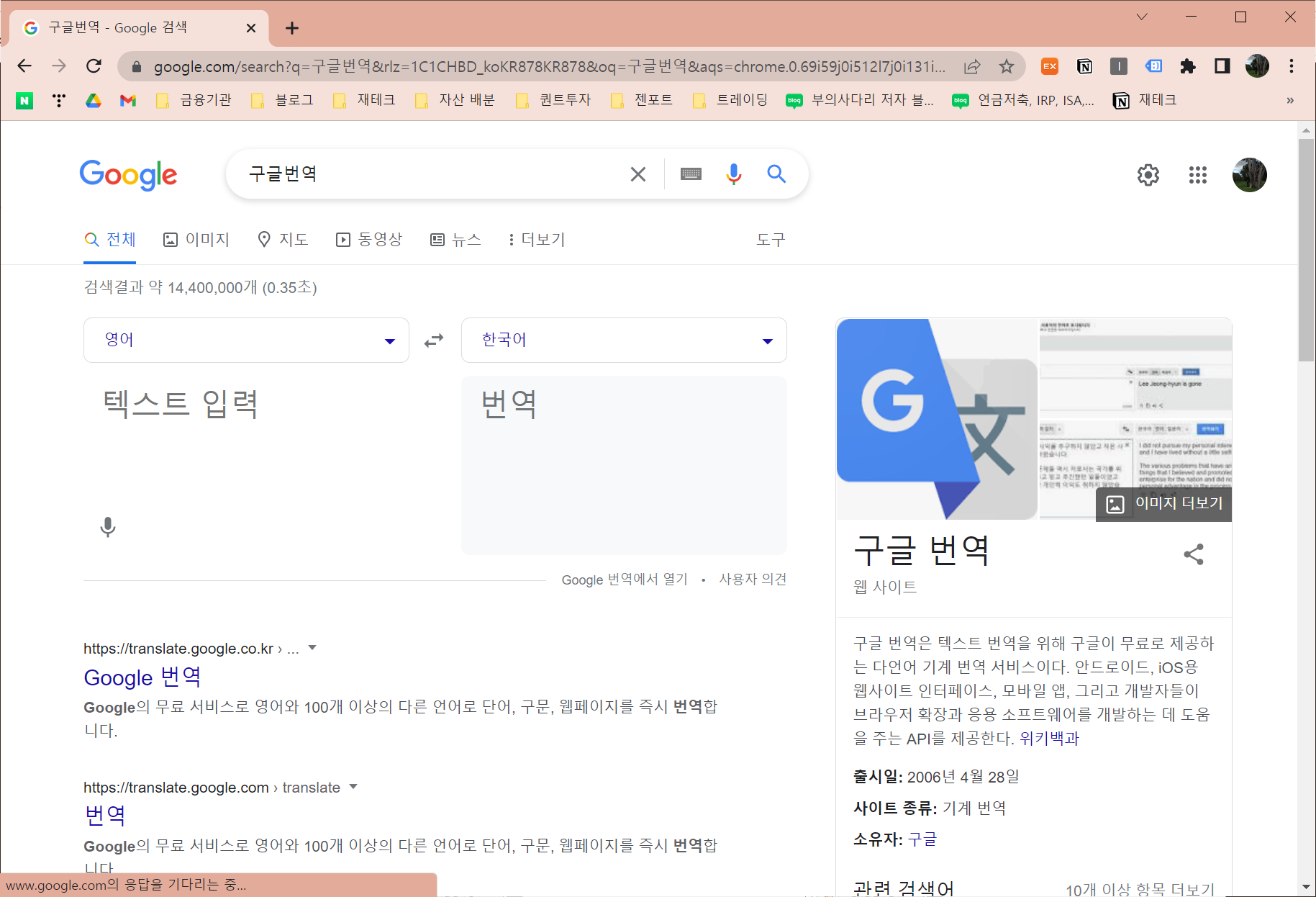The height and width of the screenshot is (897, 1316).
Task: Click the 이미지 더보기 button
Action: click(x=1164, y=504)
